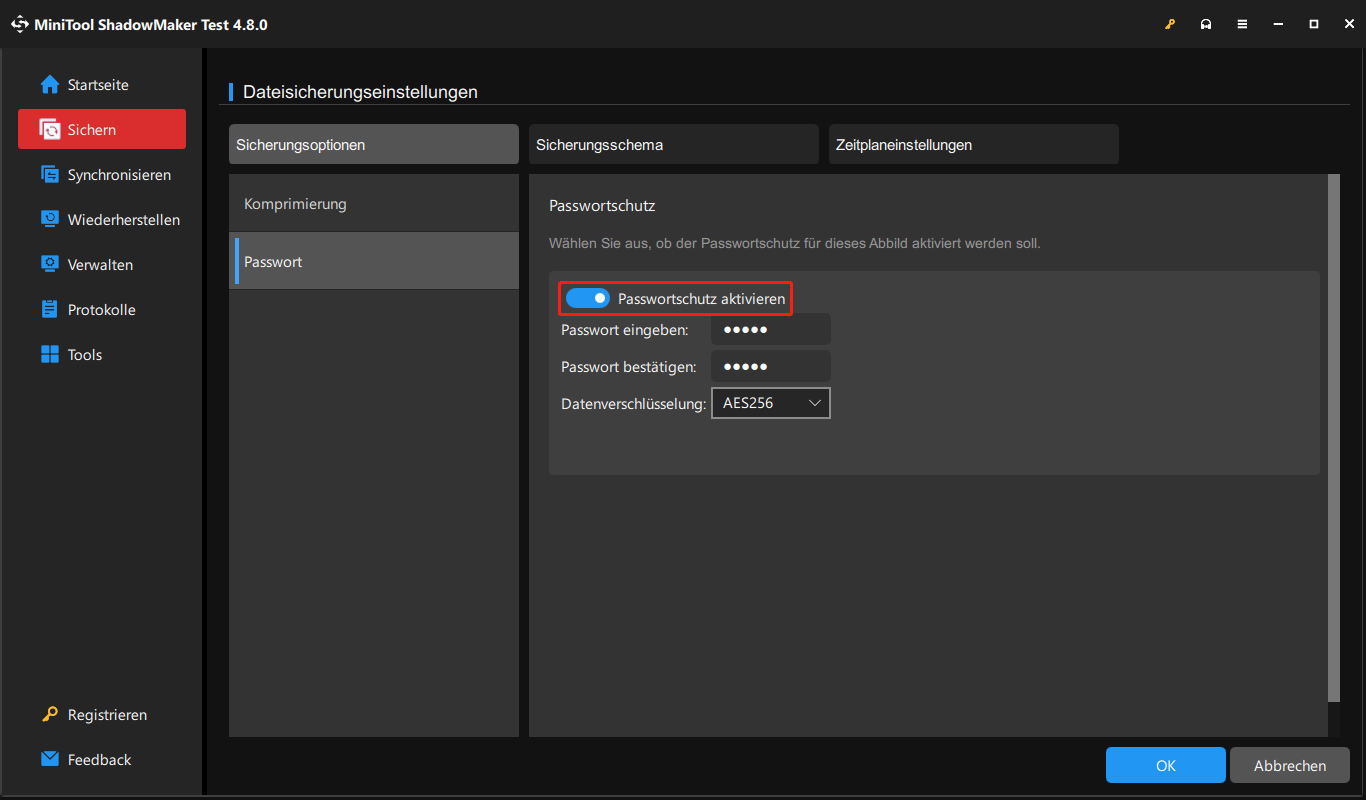Viewport: 1366px width, 800px height.
Task: Select the Komprimierung settings category
Action: (x=296, y=202)
